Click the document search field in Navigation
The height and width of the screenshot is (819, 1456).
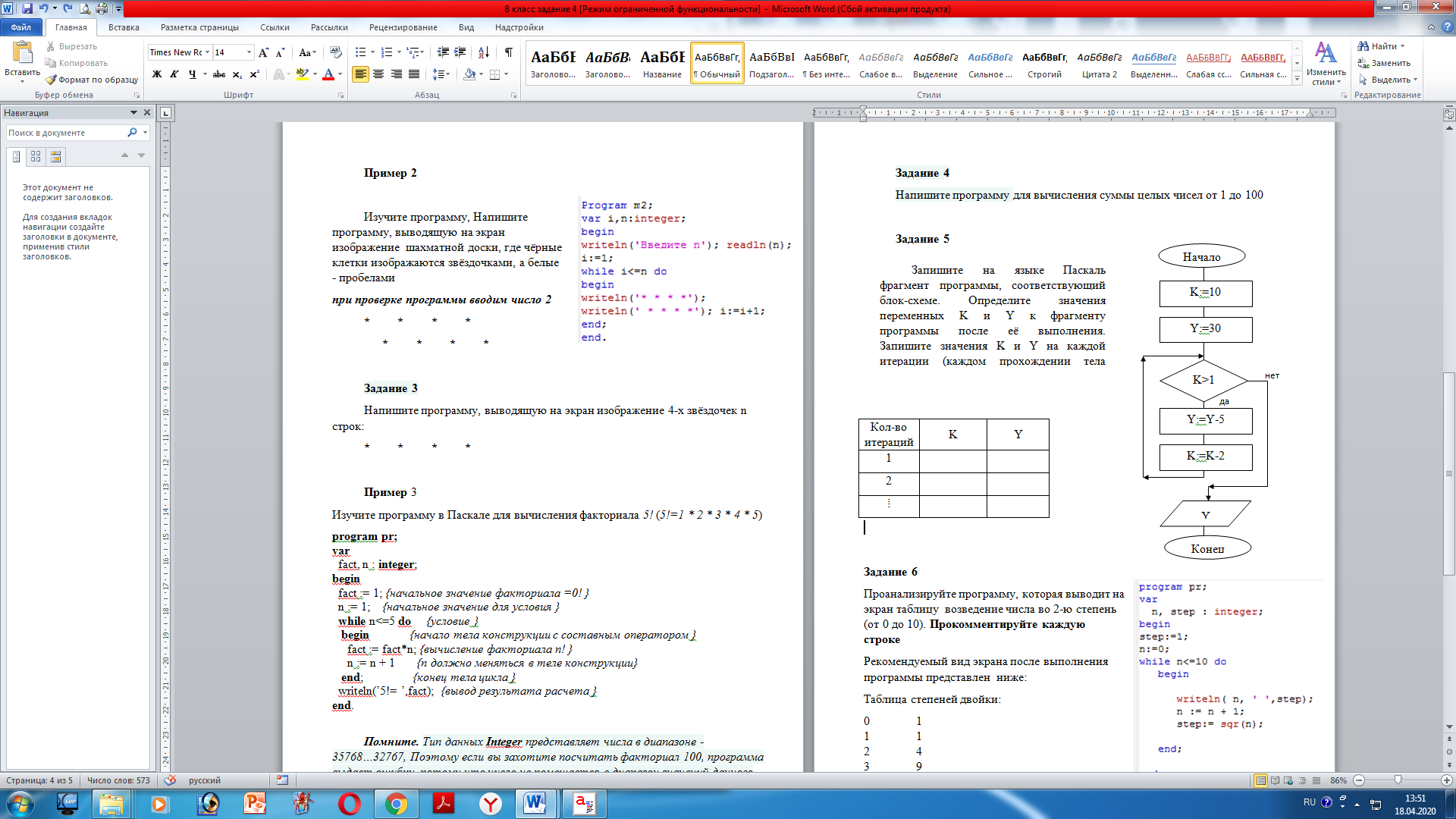click(67, 133)
